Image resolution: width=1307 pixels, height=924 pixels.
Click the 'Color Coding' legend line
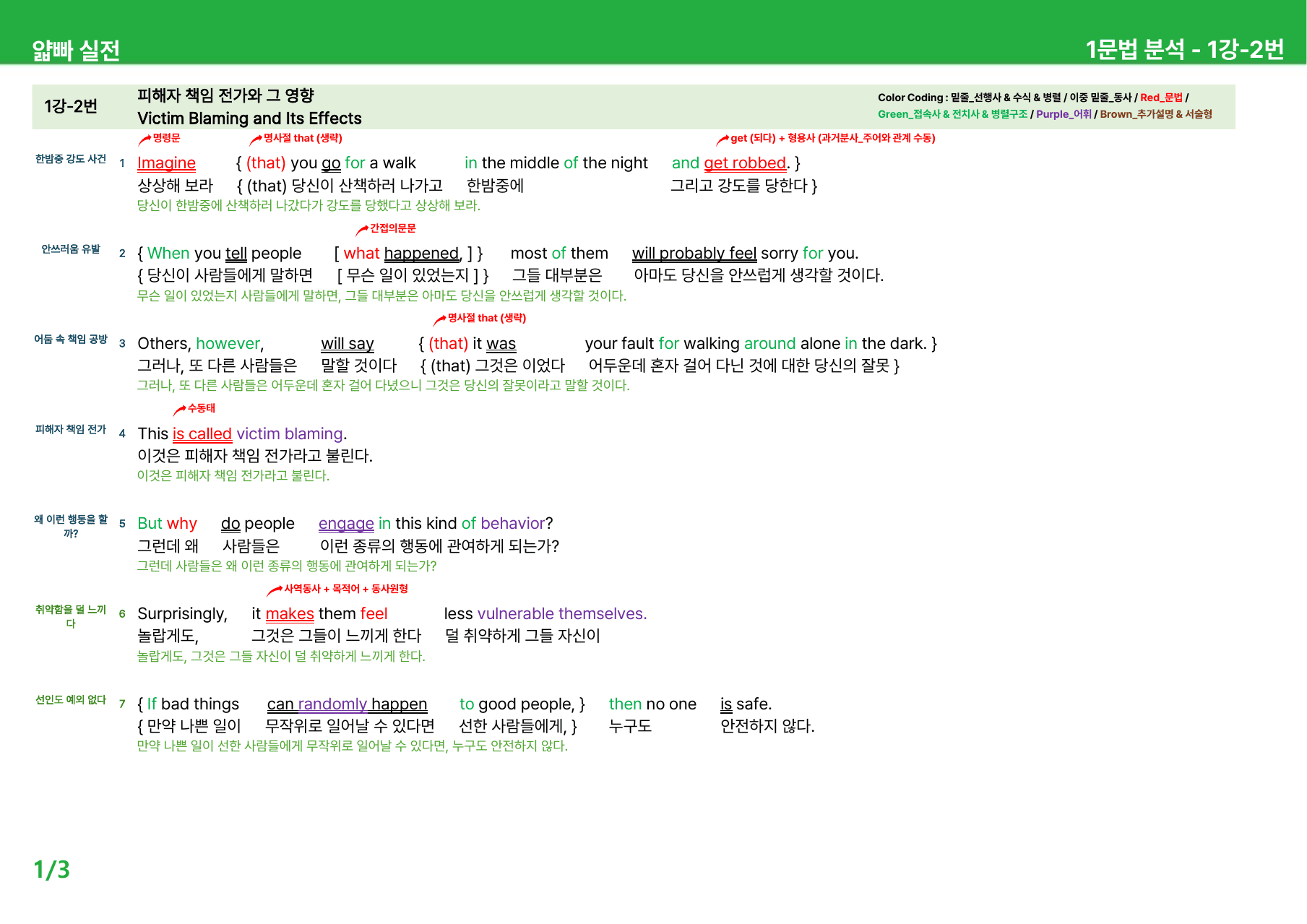coord(1033,98)
